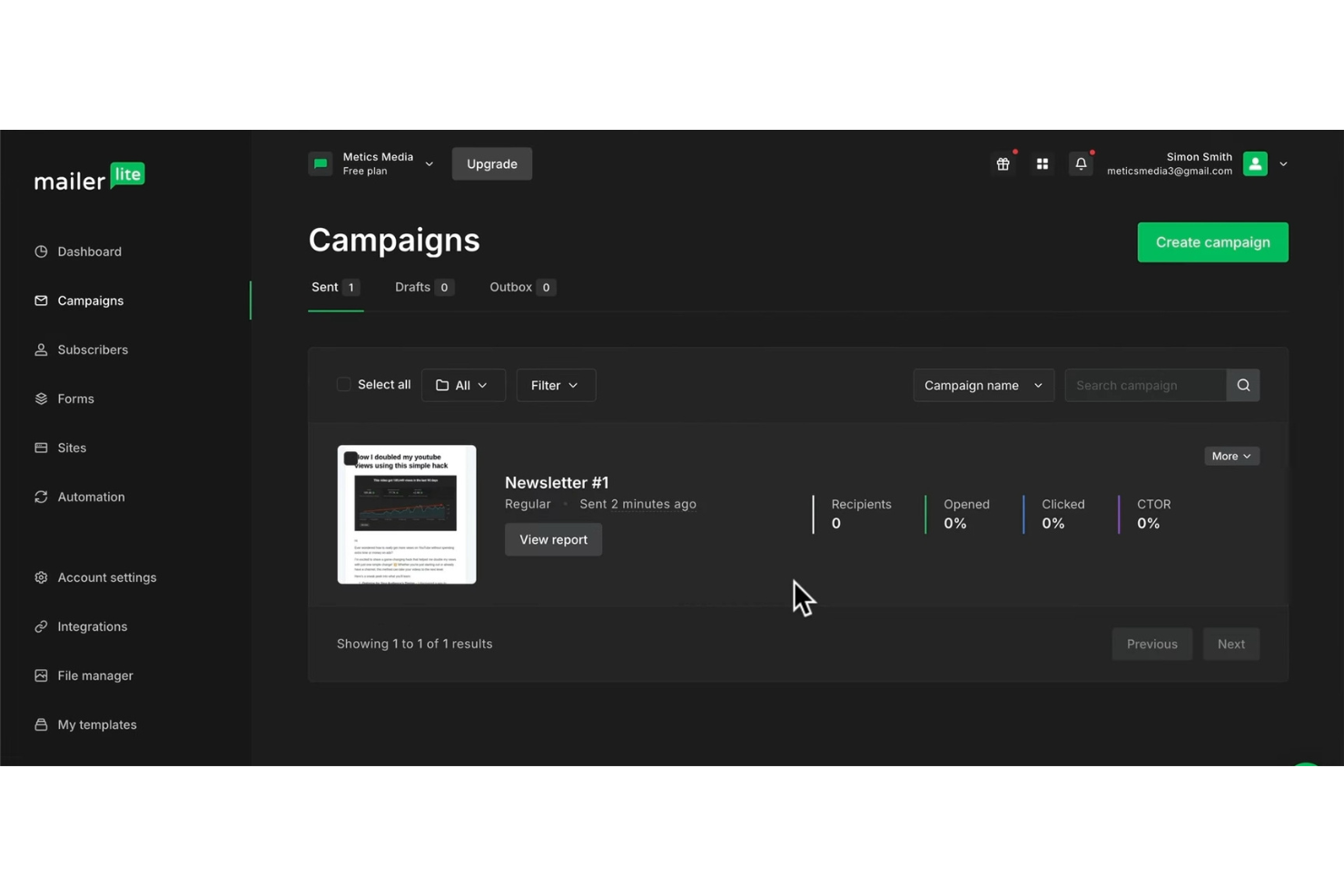
Task: Open the gift rewards icon
Action: [1003, 164]
